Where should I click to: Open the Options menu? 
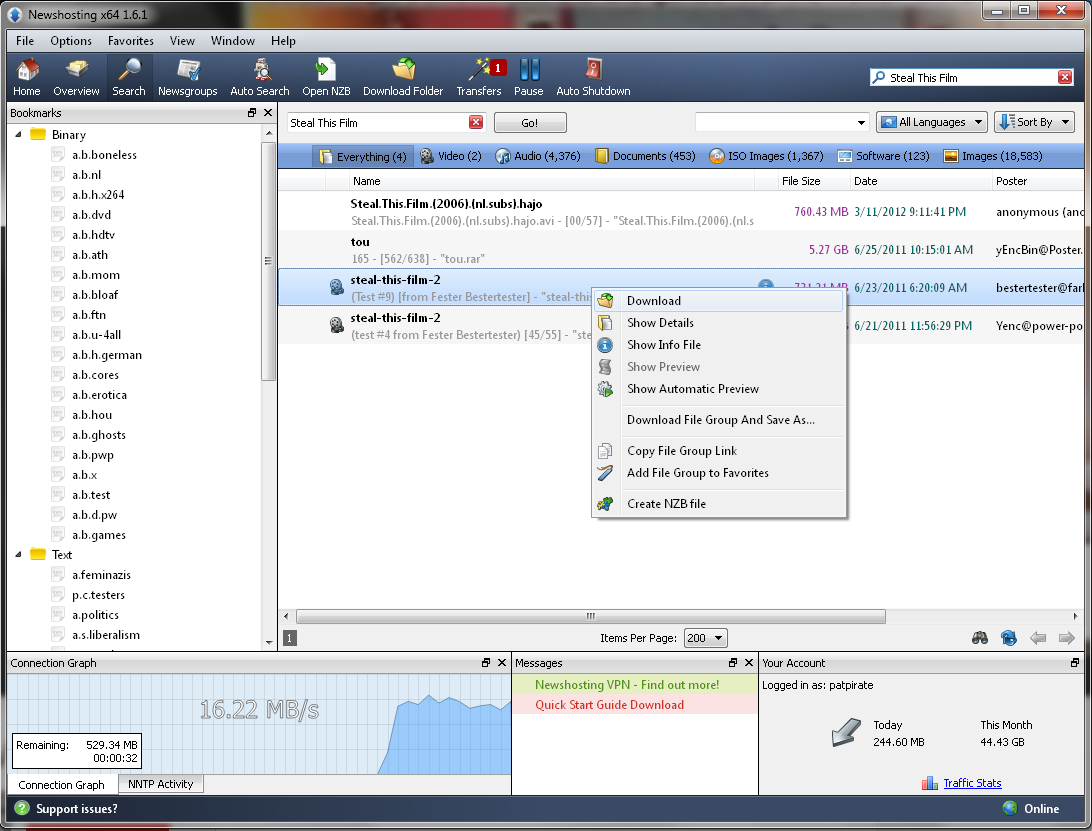point(70,40)
